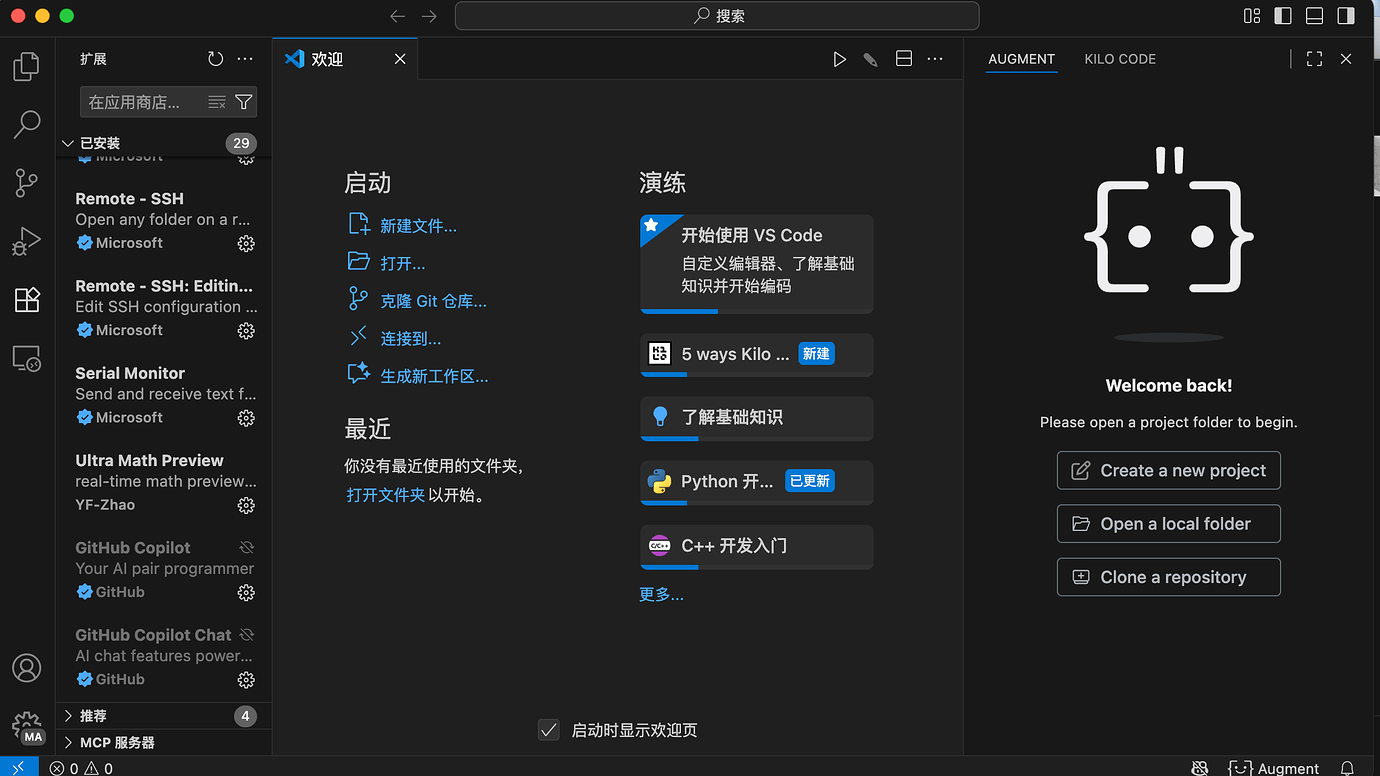Open the Remote Explorer view
This screenshot has height=776, width=1380.
click(27, 358)
